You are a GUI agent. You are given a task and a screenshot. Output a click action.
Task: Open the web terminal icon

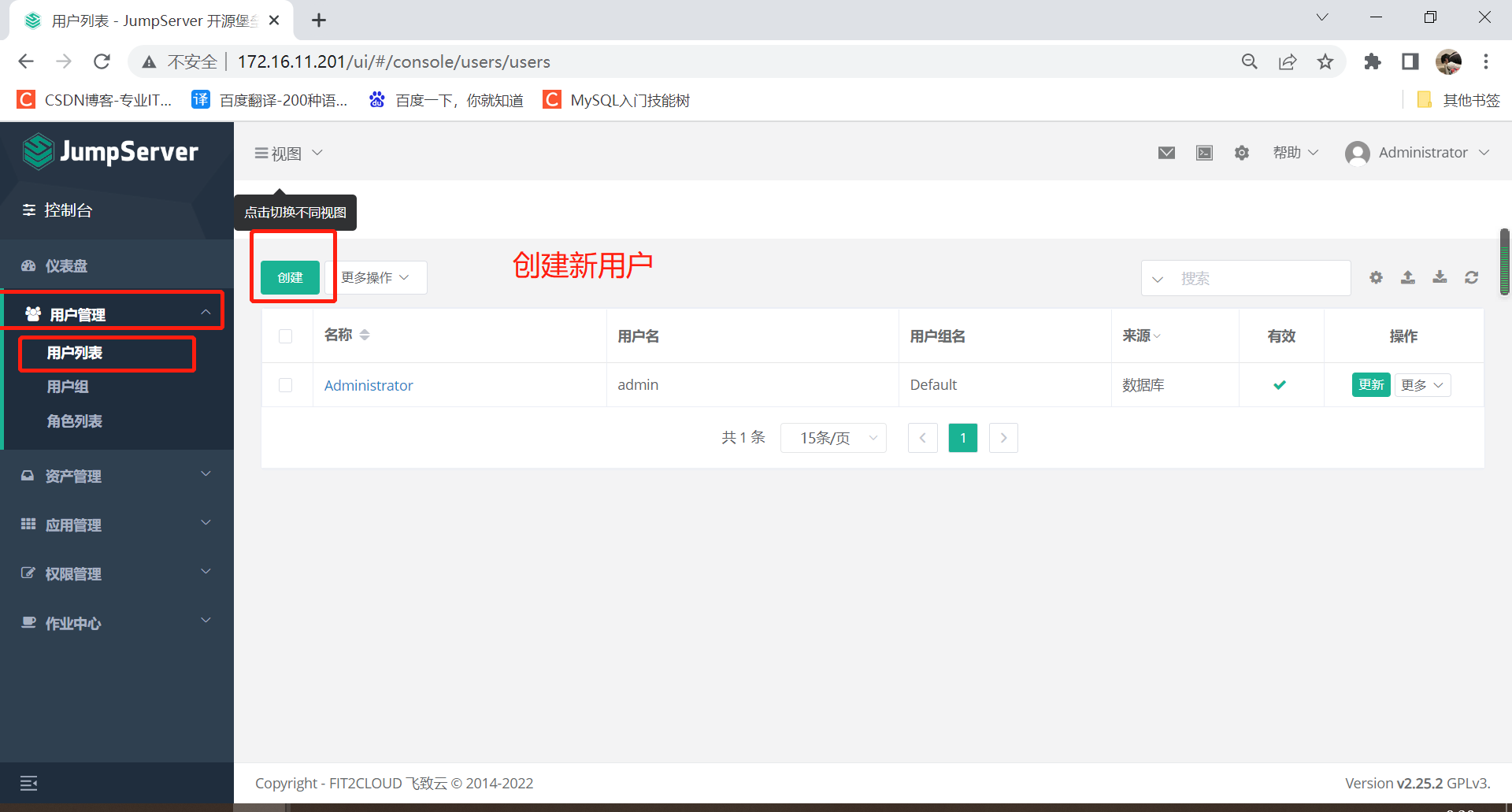[1204, 153]
